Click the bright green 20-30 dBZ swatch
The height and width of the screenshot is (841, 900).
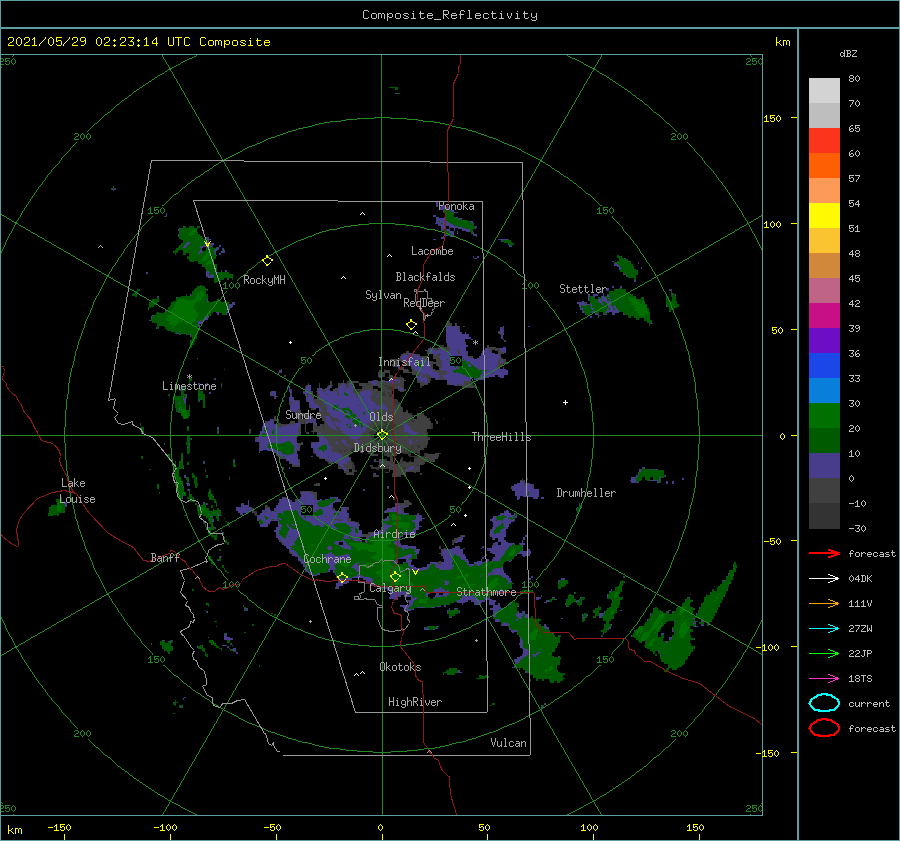point(824,416)
